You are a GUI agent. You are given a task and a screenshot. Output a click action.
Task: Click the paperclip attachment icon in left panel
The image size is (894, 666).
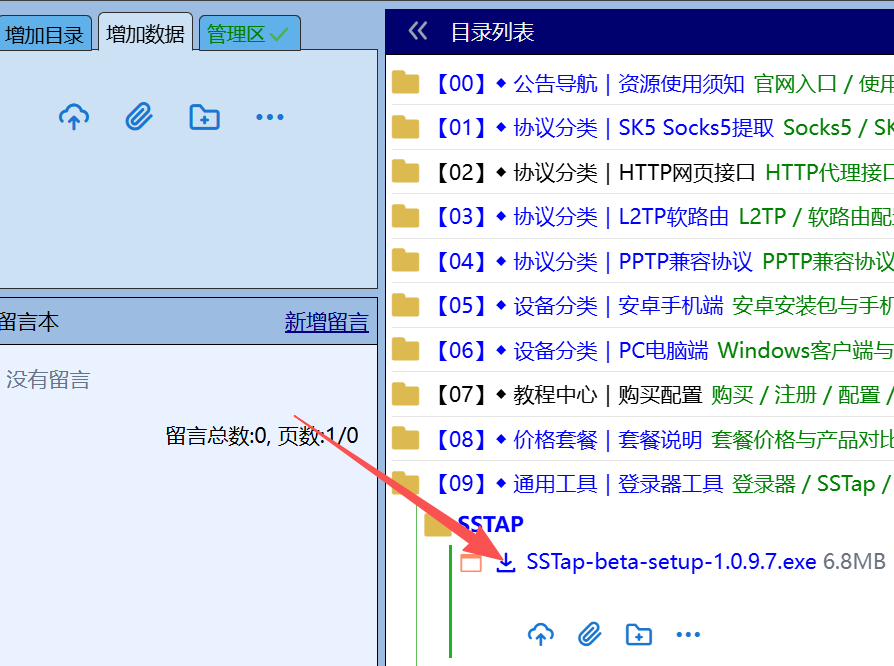[x=139, y=117]
